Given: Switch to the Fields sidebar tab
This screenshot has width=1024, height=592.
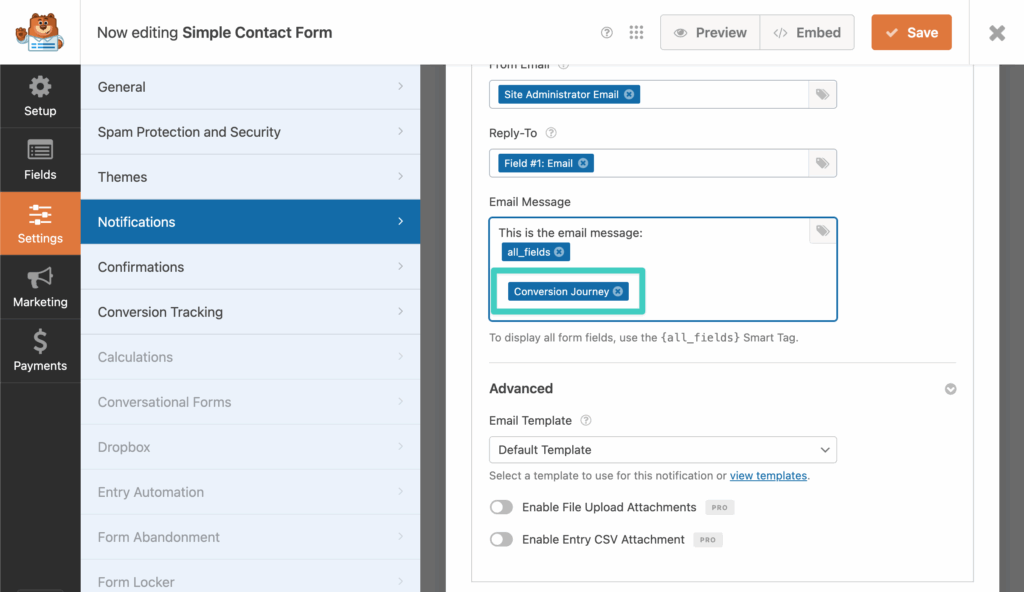Looking at the screenshot, I should [x=40, y=160].
